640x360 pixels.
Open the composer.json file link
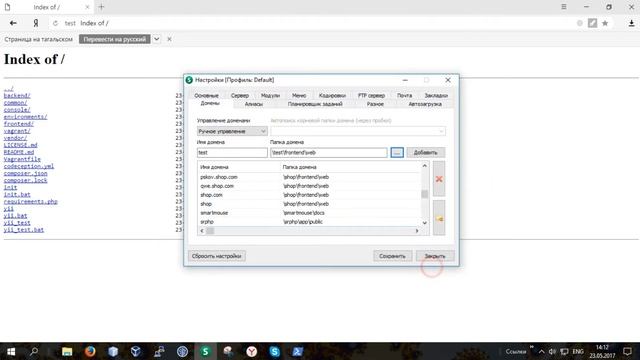25,173
